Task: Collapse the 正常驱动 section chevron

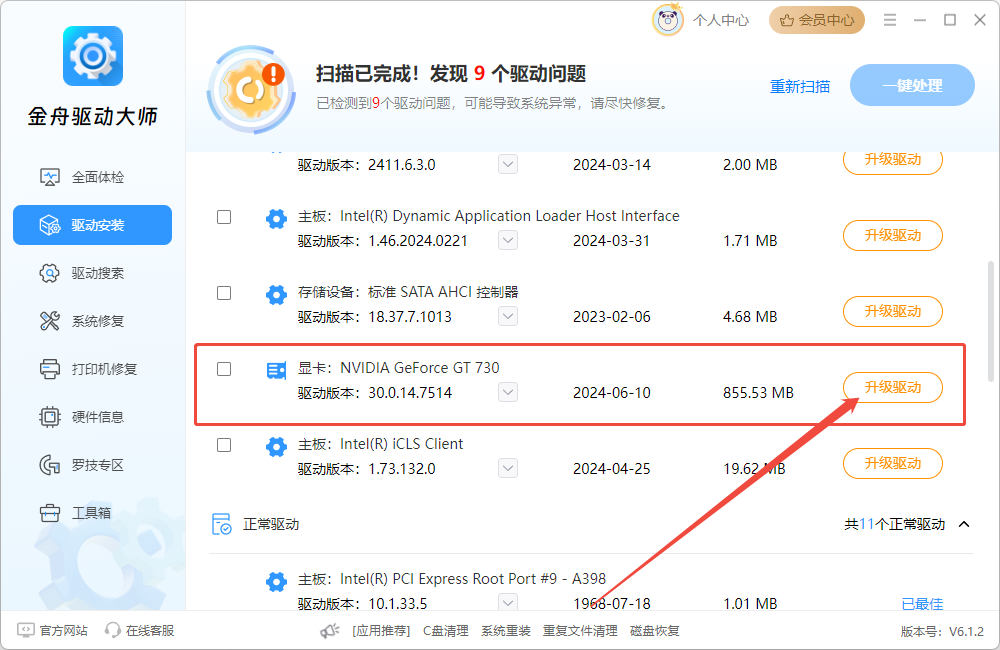Action: [964, 524]
